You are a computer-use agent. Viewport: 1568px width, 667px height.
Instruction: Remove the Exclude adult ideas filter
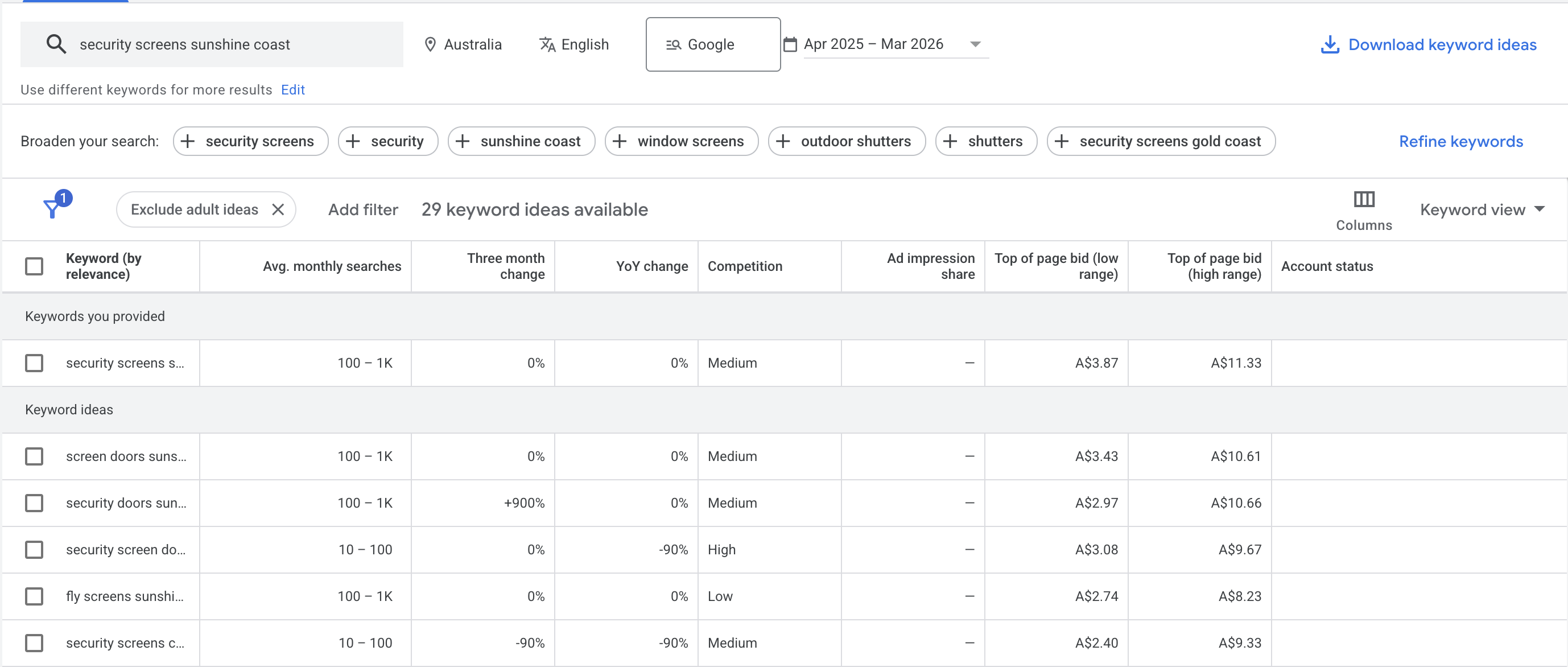coord(278,209)
